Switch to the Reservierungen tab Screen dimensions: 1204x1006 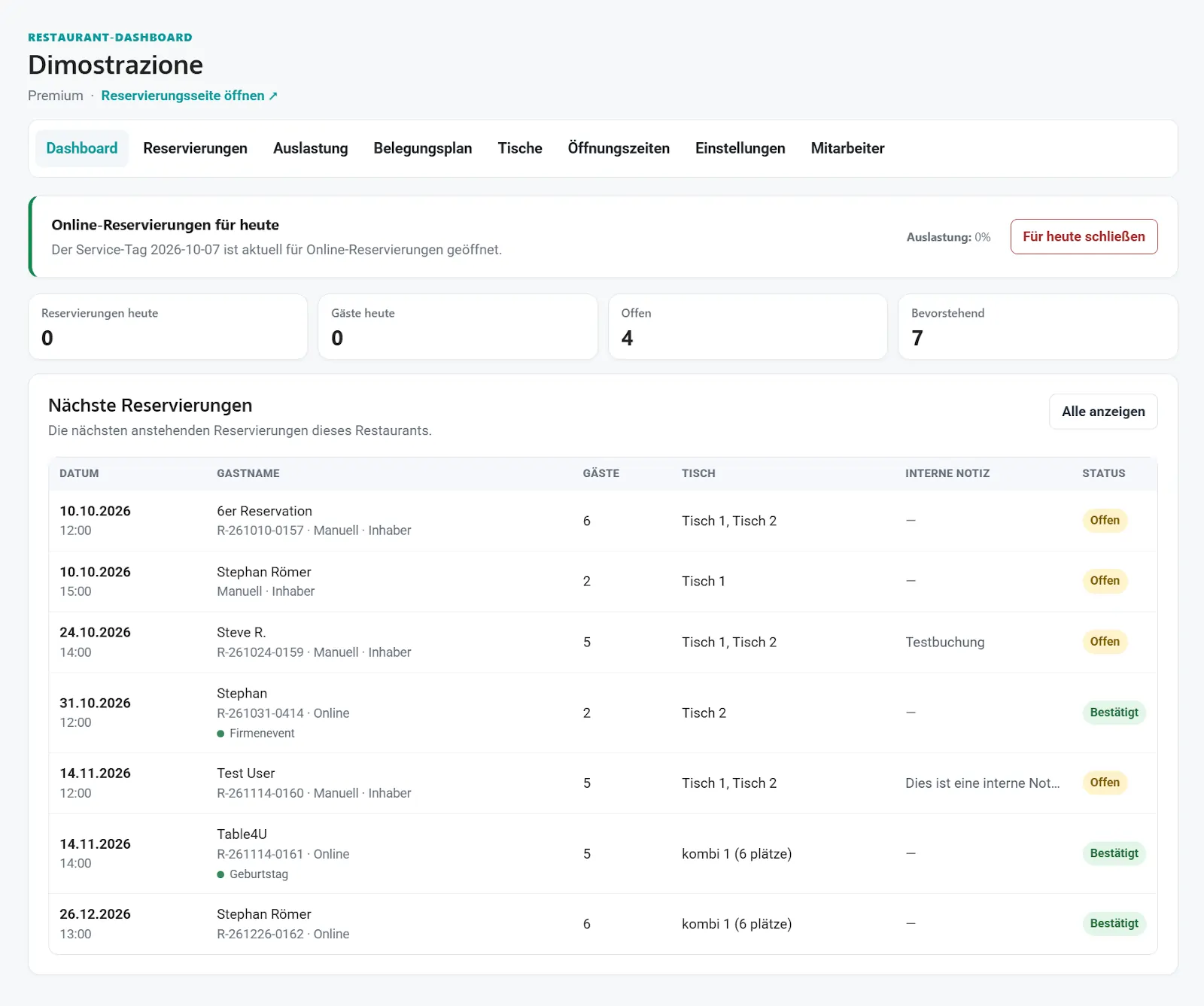[195, 148]
